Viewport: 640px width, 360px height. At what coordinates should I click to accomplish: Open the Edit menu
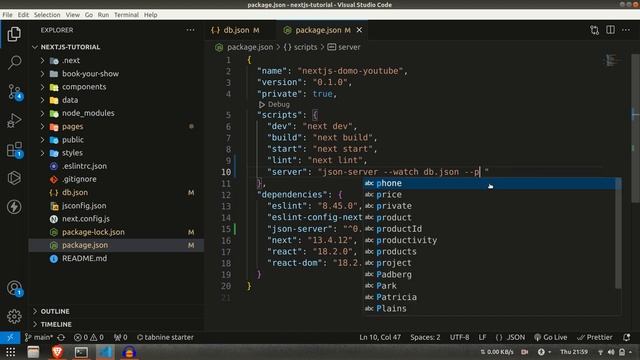click(23, 15)
